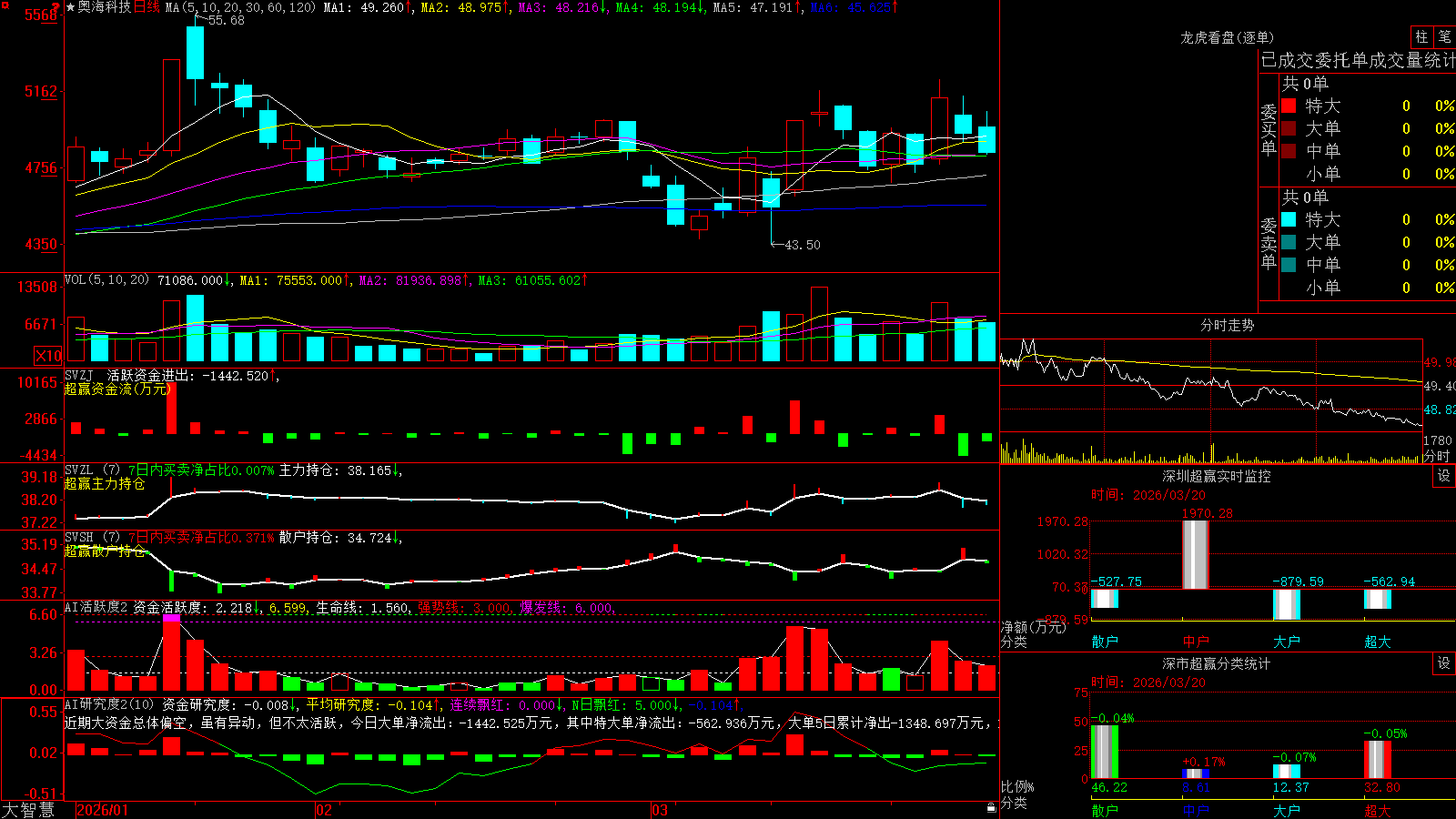Open MA(5,10,20,30,60,120) parameter label
Screen dimensions: 1456x819
240,7
